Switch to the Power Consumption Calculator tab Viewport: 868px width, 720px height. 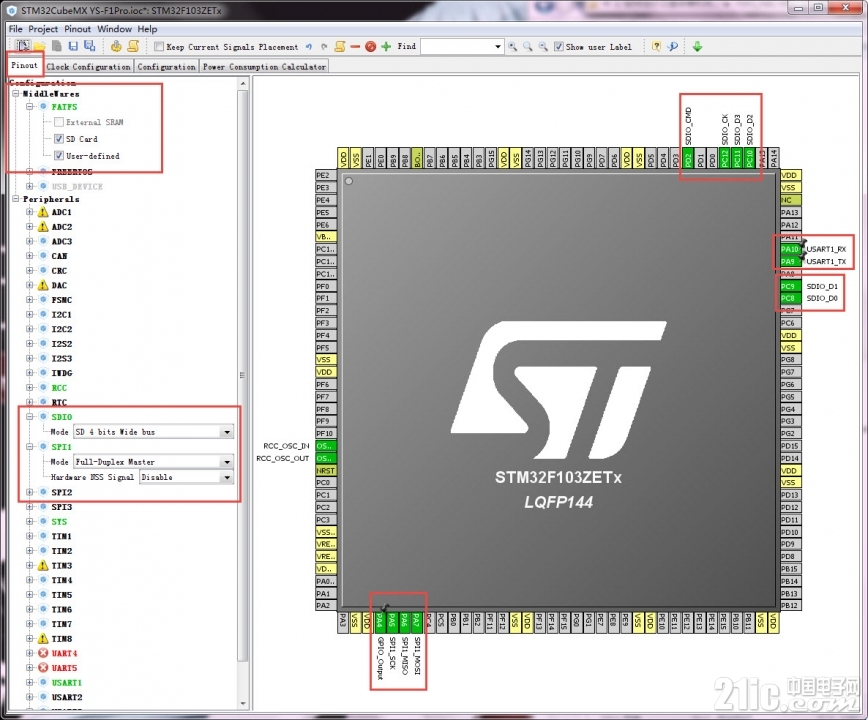click(264, 66)
